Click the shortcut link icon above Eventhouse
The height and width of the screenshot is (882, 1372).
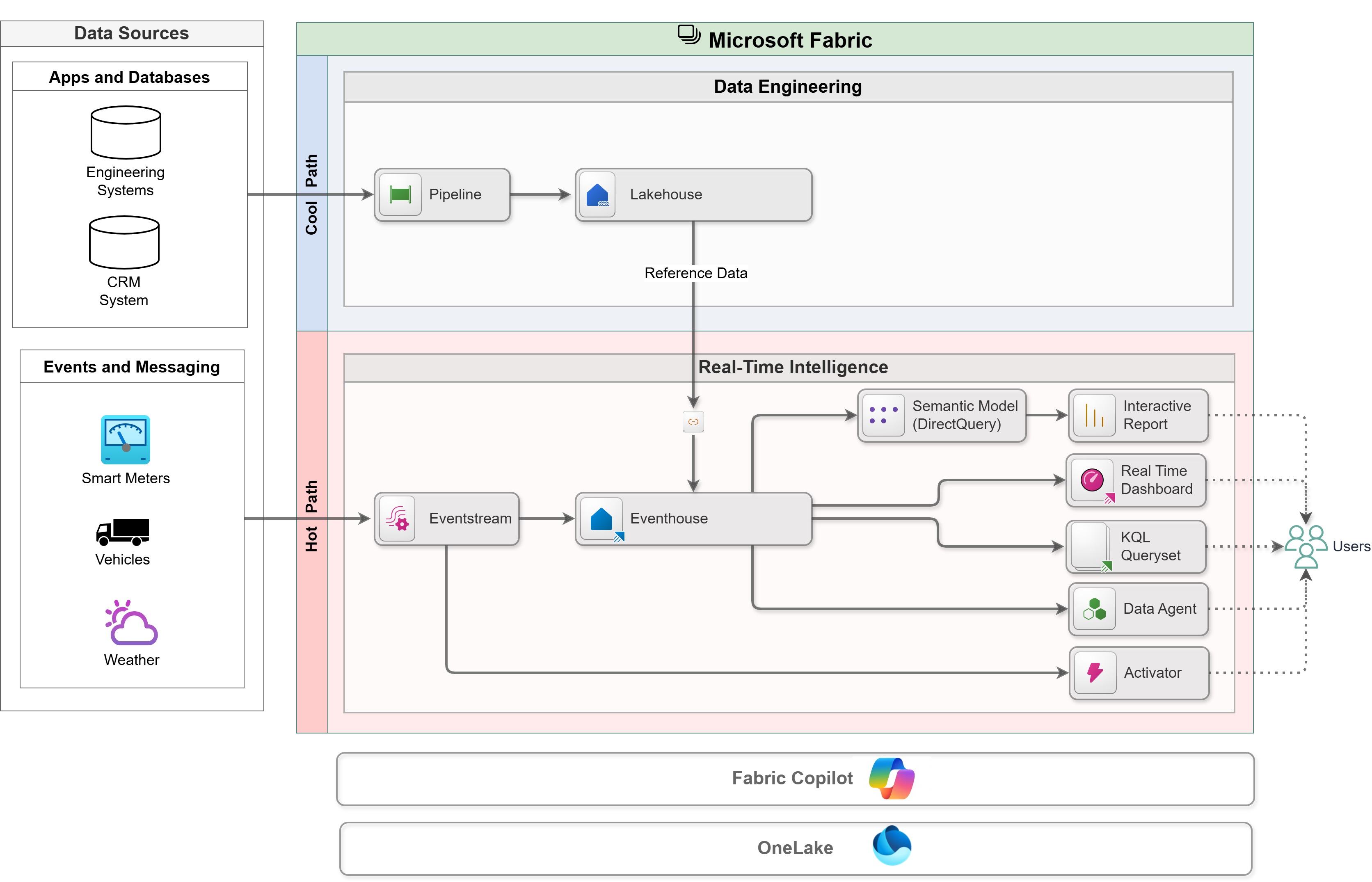click(693, 422)
